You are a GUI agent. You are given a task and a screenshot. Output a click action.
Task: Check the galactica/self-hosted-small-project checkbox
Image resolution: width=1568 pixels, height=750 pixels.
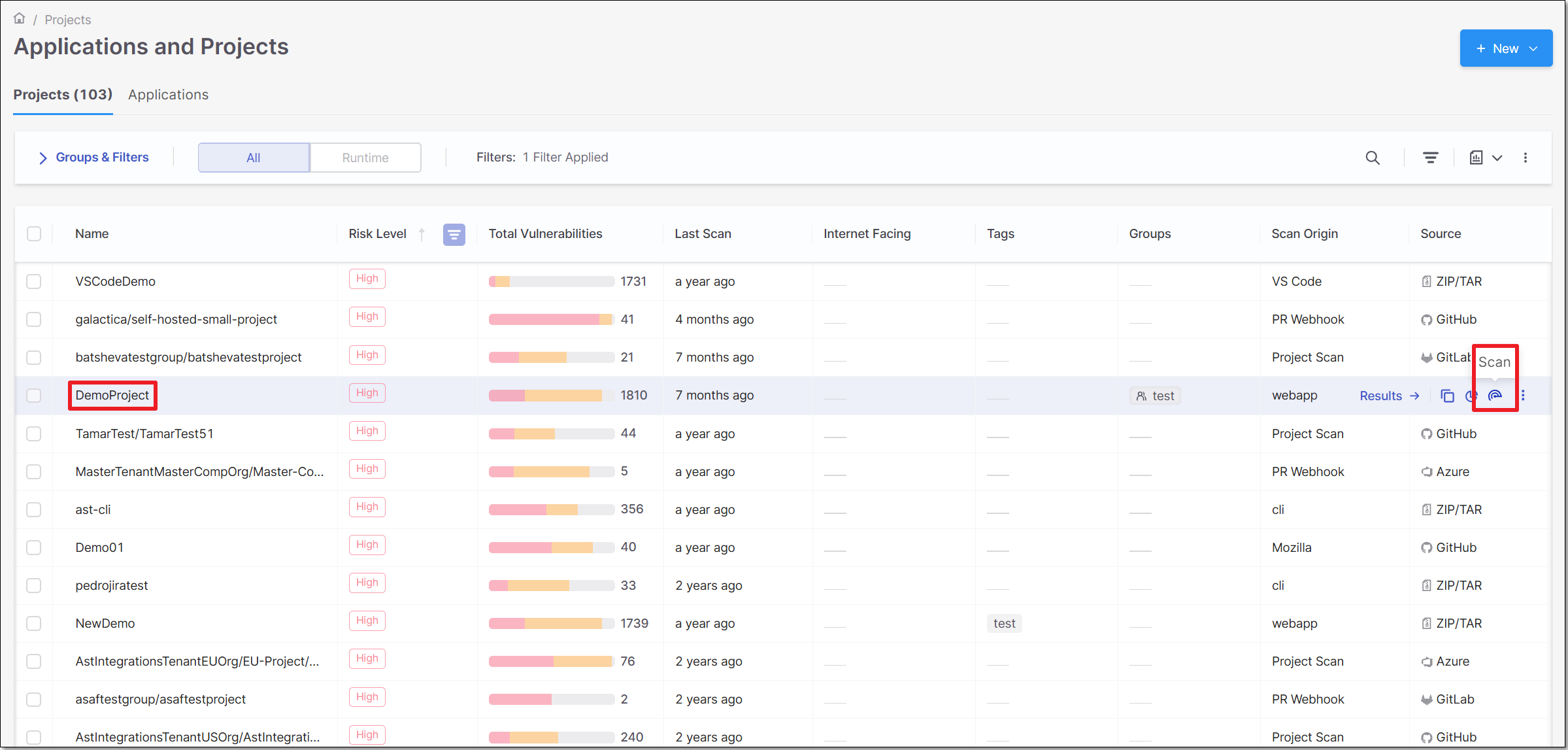(34, 320)
